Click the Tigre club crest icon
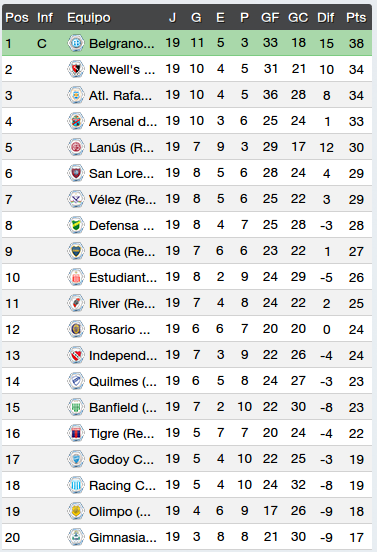Image resolution: width=377 pixels, height=552 pixels. pos(76,433)
